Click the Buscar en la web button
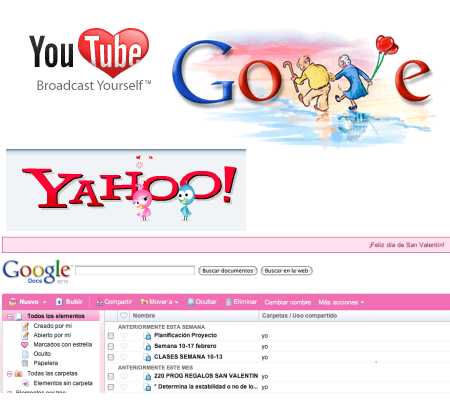This screenshot has width=450, height=400. click(x=286, y=271)
